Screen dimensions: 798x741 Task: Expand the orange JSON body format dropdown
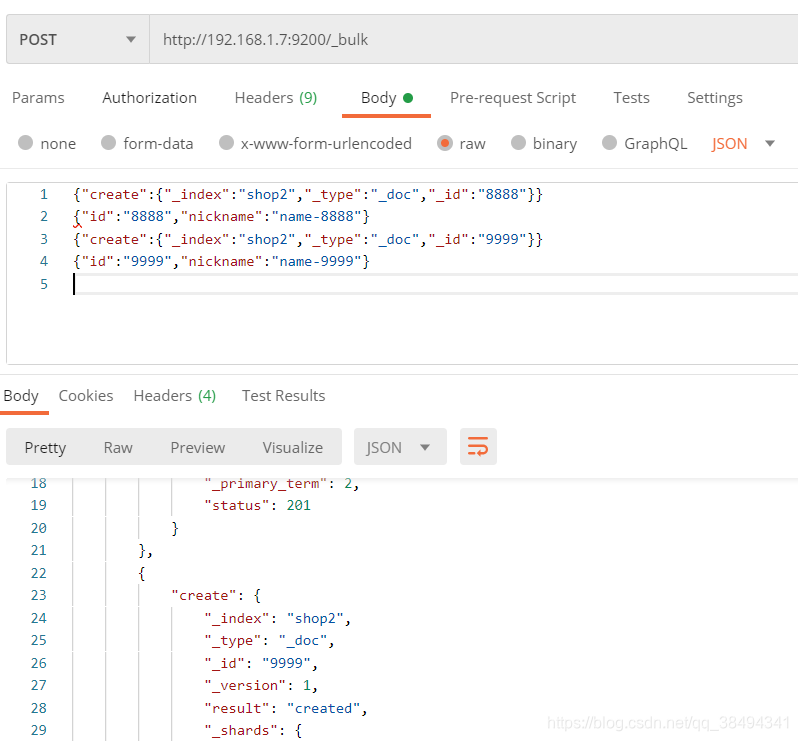[743, 143]
